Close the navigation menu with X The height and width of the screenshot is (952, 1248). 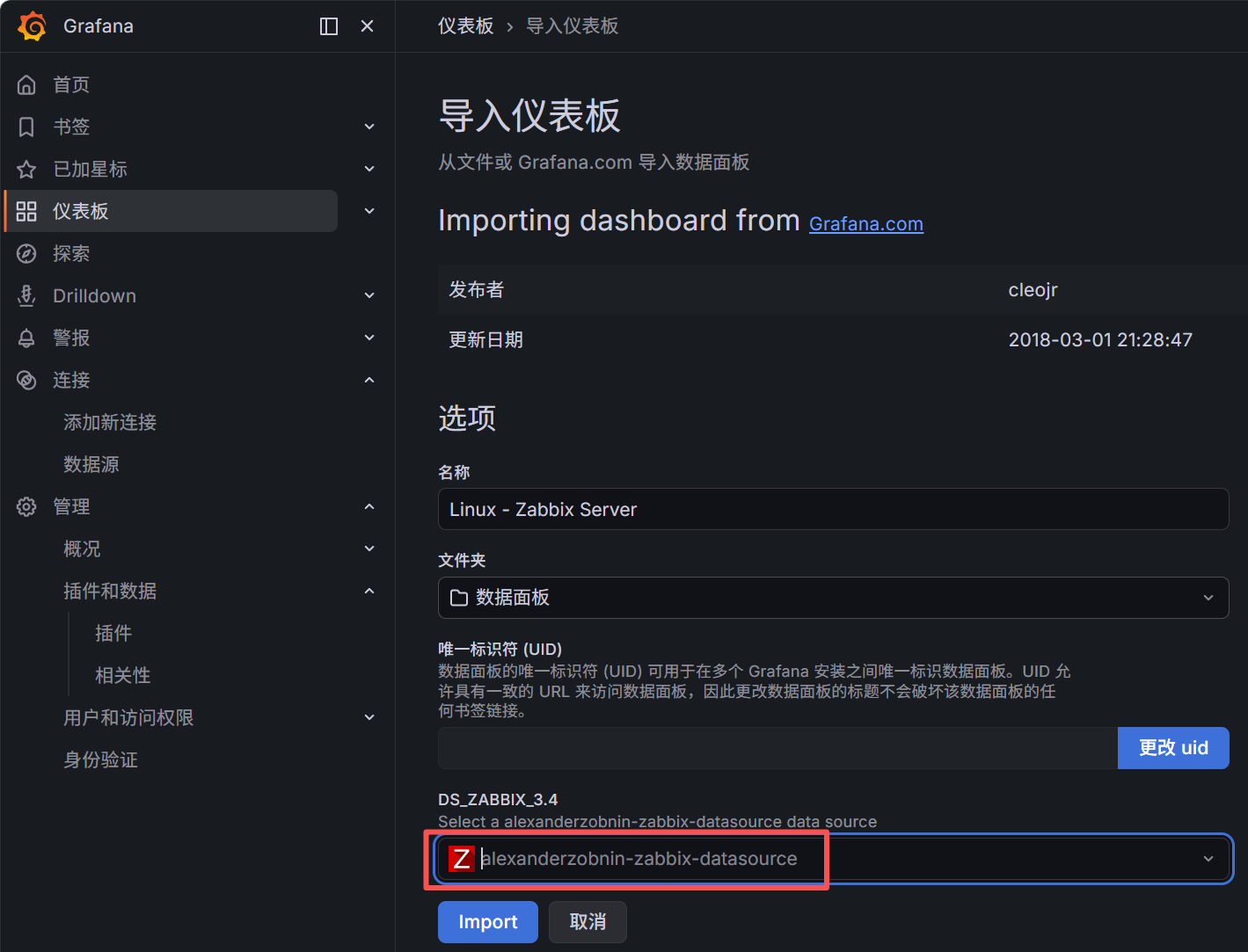368,26
